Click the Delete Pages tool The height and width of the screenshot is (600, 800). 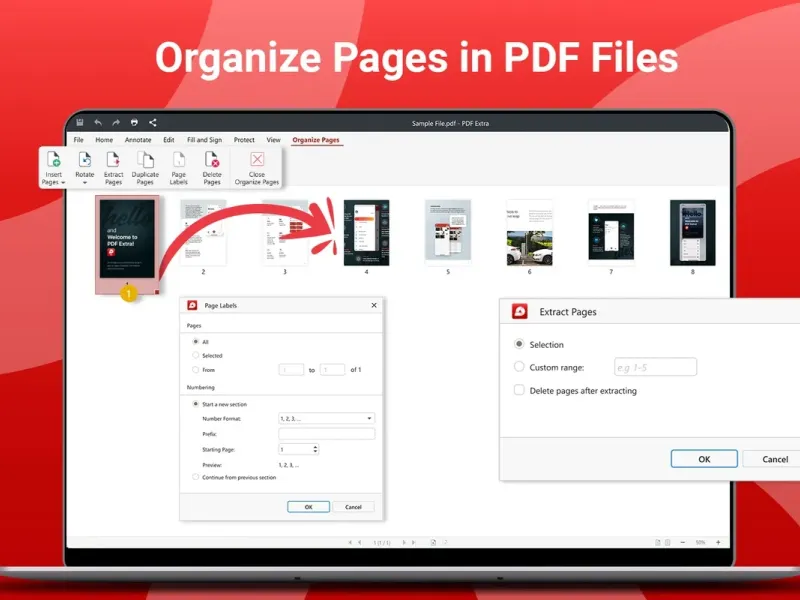(x=212, y=168)
